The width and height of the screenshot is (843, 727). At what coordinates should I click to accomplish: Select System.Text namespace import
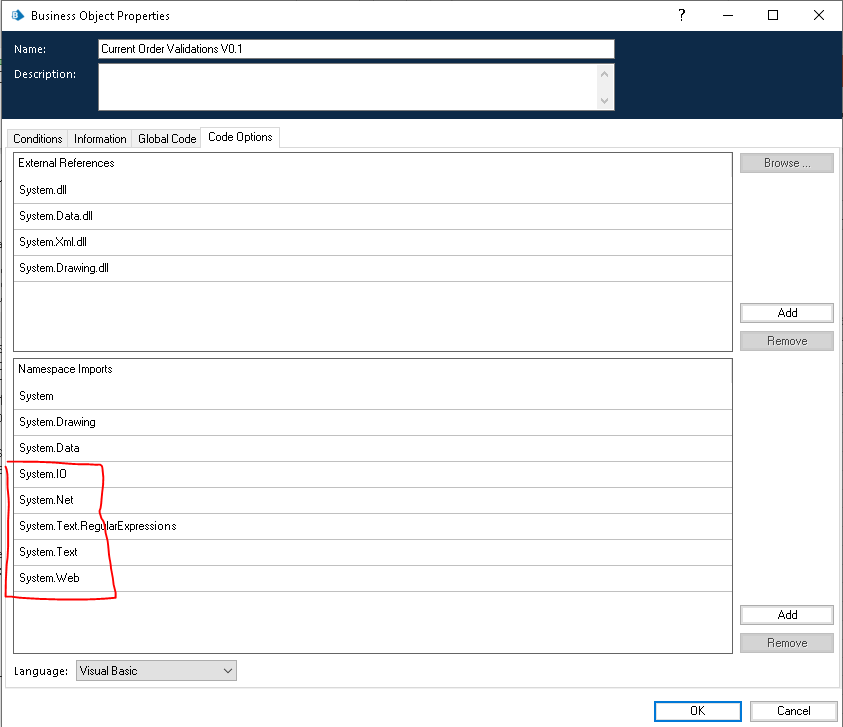[373, 552]
